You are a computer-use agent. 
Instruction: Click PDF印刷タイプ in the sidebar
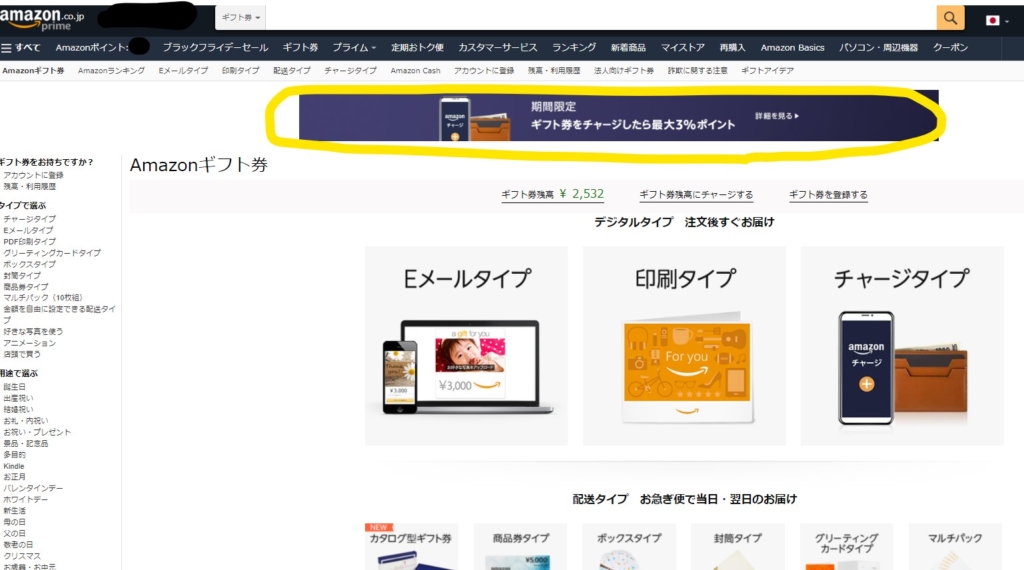29,242
